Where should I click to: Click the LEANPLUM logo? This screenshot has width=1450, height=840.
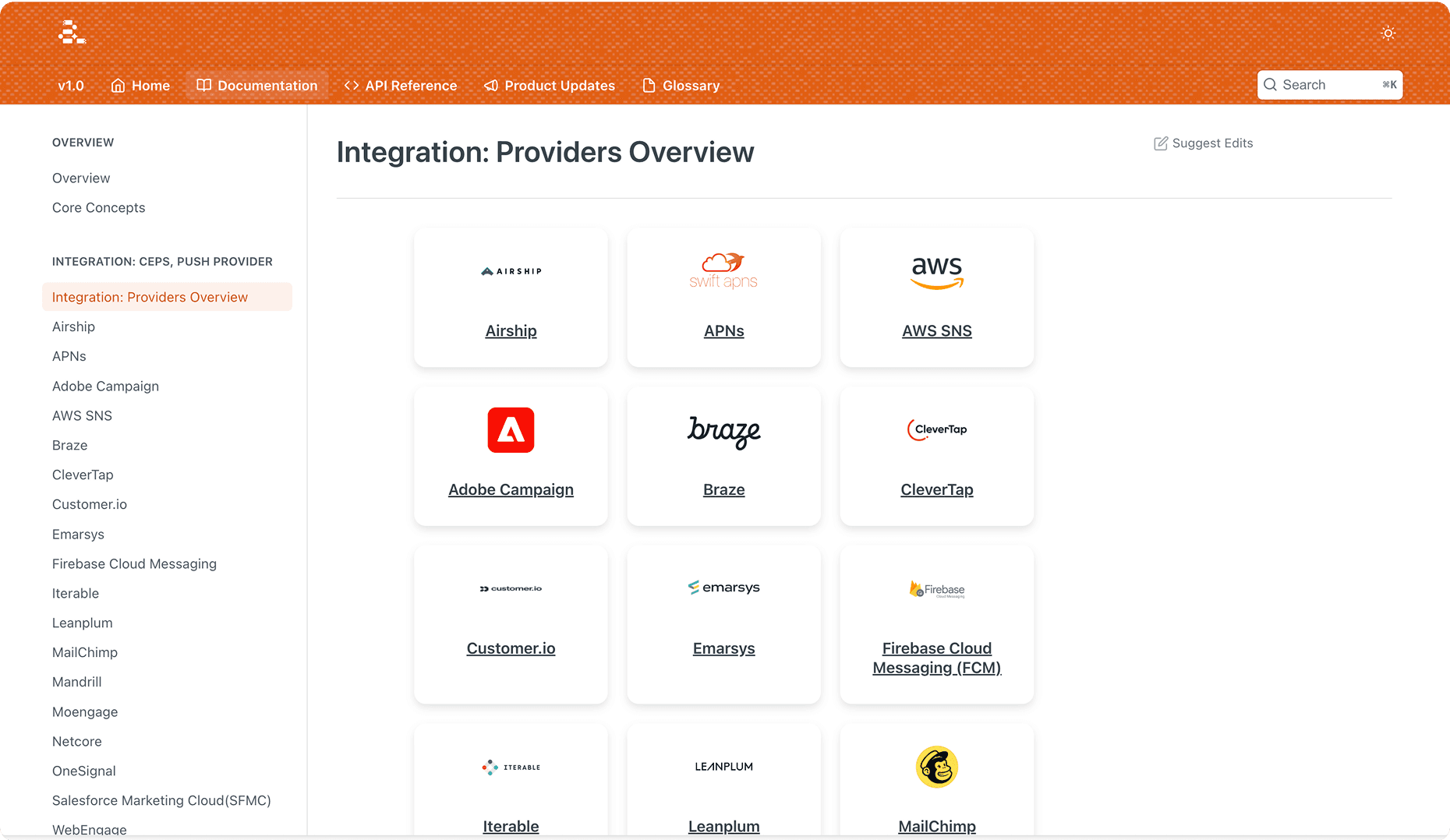tap(723, 767)
